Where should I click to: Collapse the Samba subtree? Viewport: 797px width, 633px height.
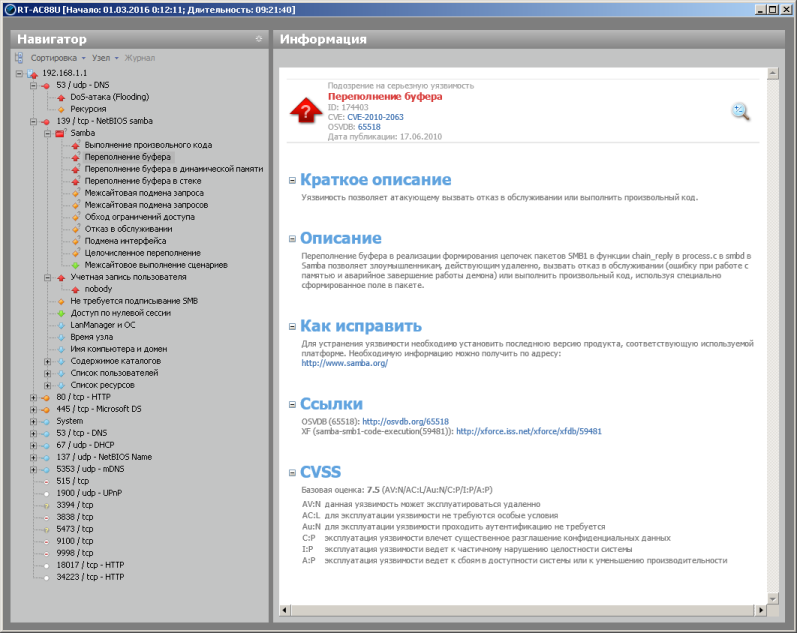click(47, 133)
